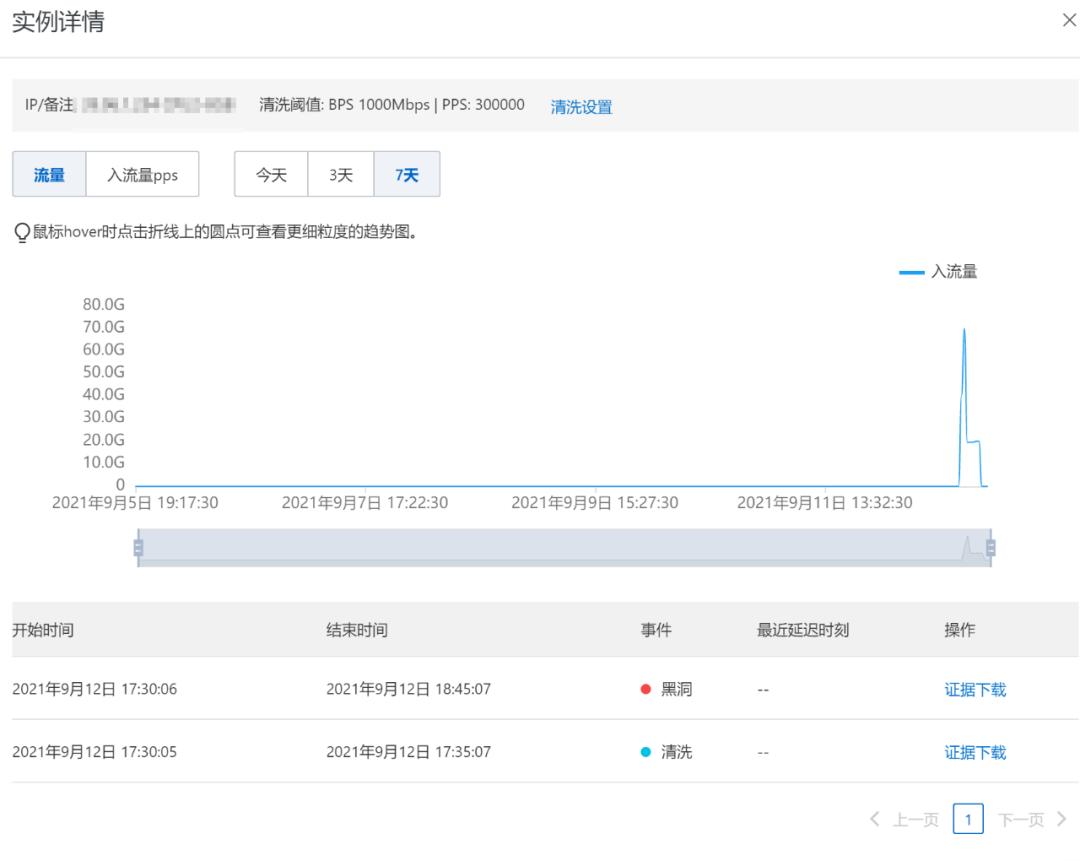Click 证据下载 for the 黑洞 event
1080x861 pixels.
[x=975, y=689]
